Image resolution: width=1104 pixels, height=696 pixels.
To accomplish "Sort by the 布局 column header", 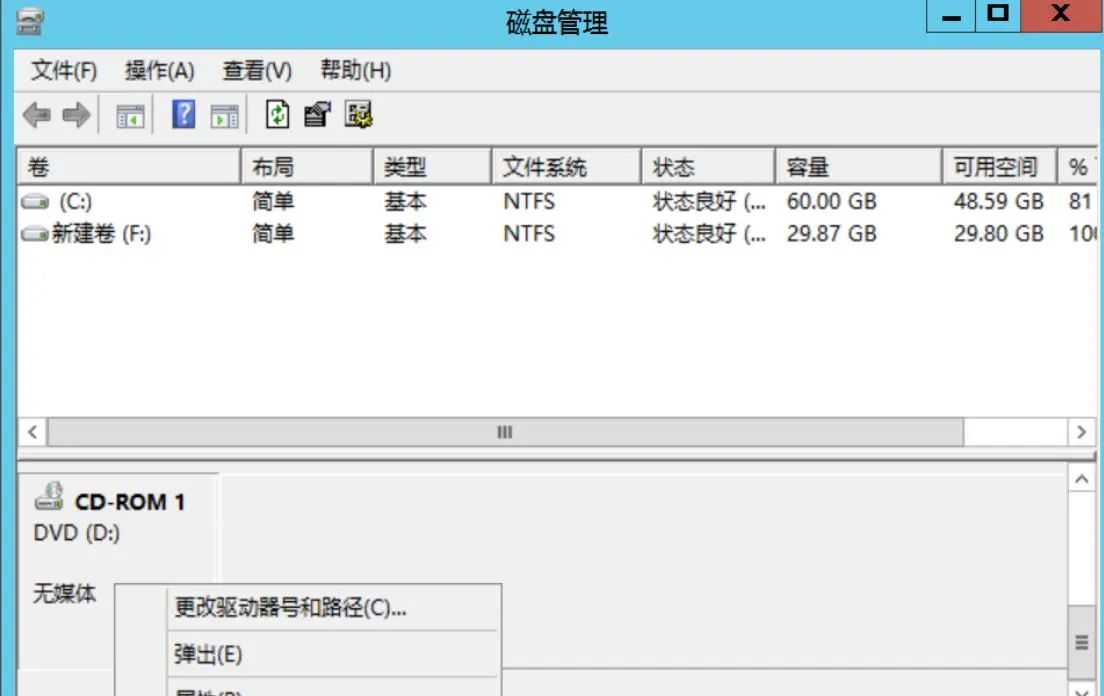I will tap(307, 167).
